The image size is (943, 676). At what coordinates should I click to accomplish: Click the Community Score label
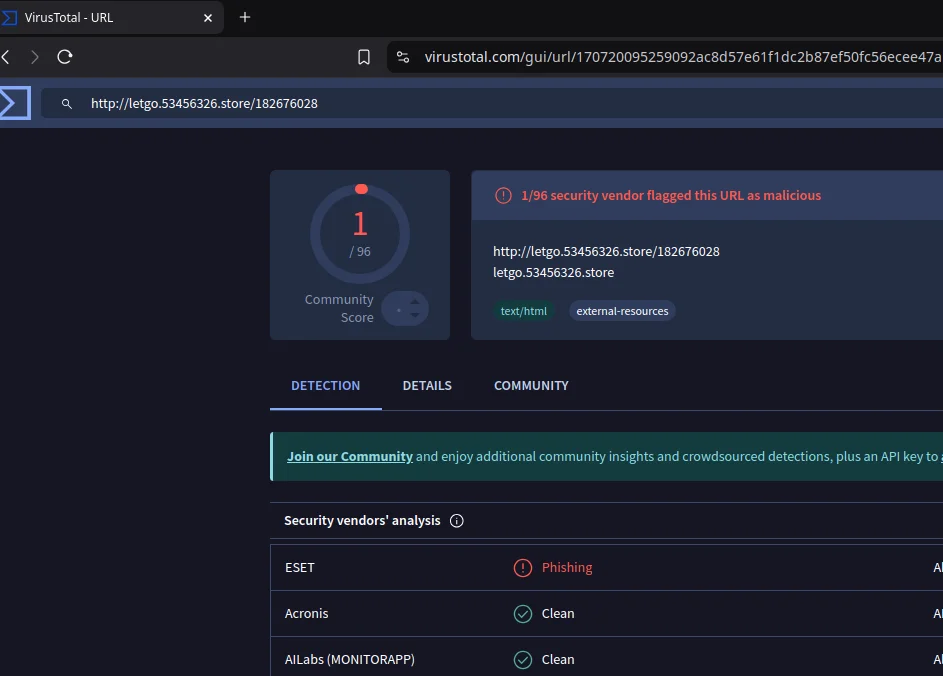339,309
